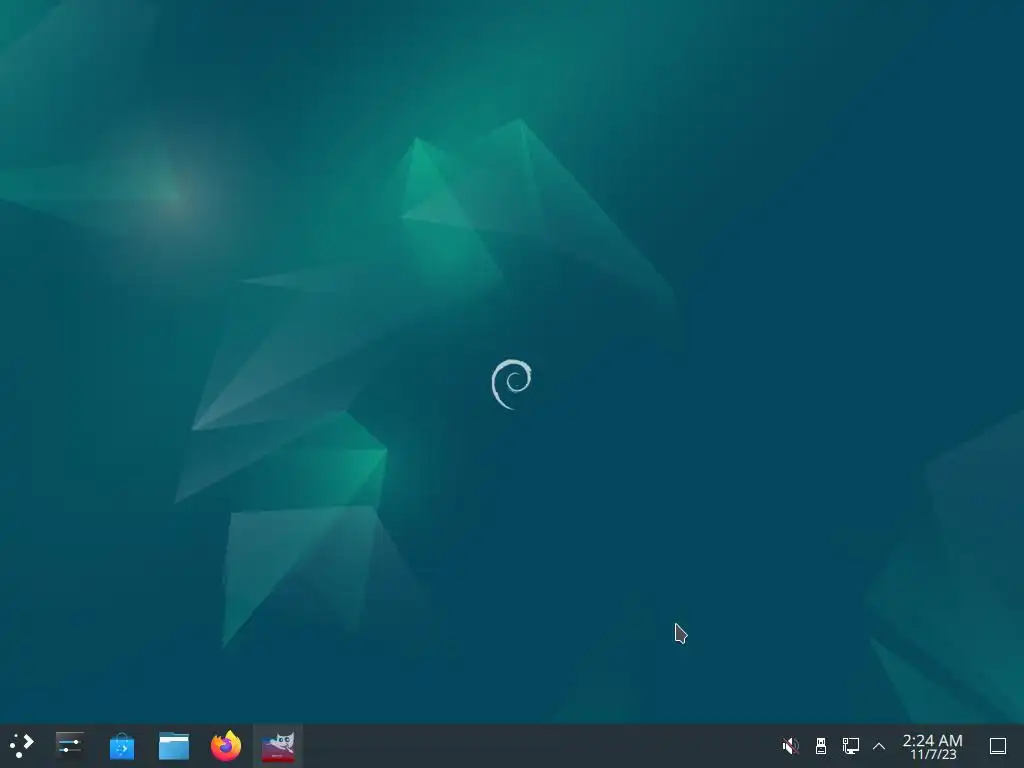Open the removable devices tray icon
The height and width of the screenshot is (768, 1024).
click(x=821, y=745)
